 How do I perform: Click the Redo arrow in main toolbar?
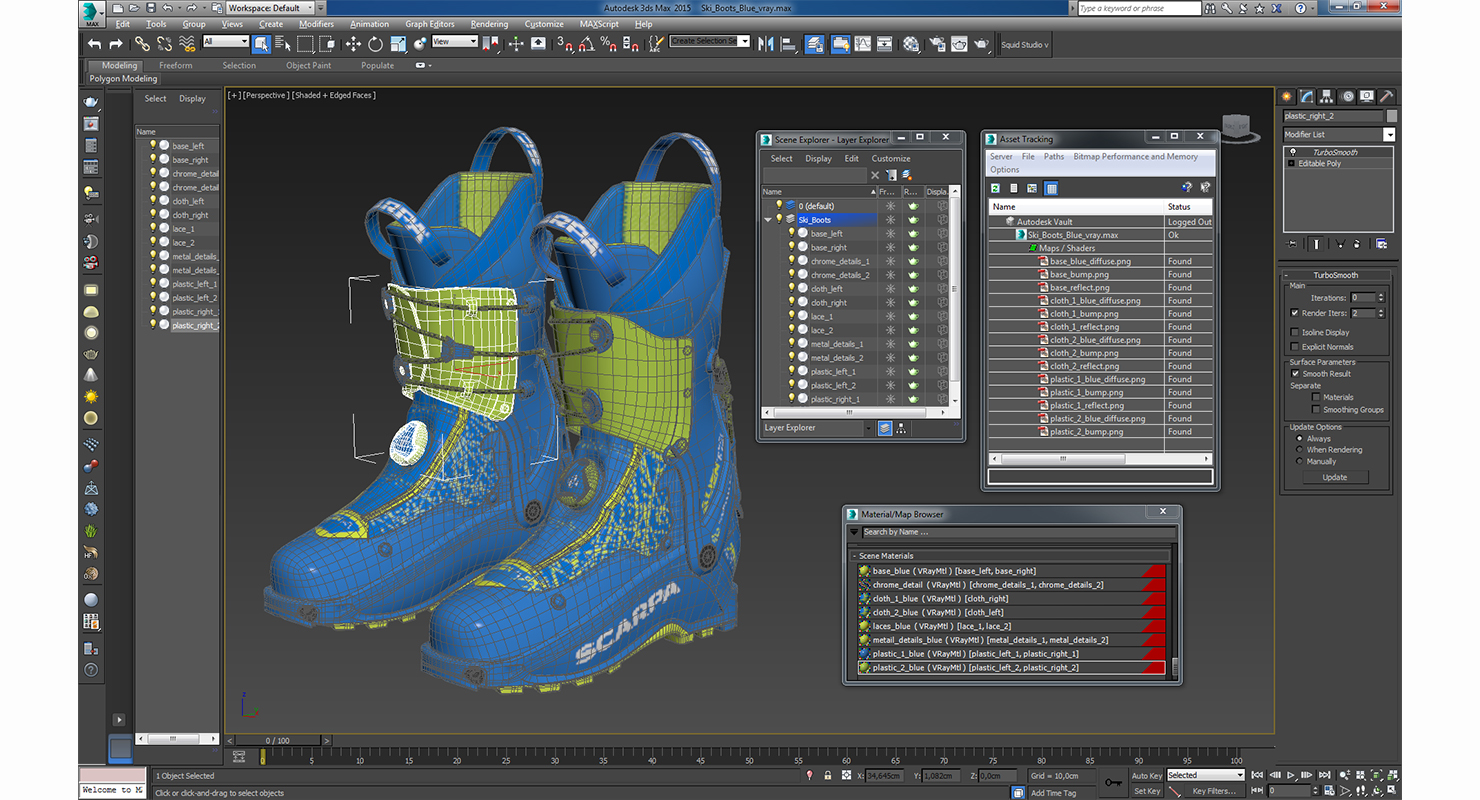[x=116, y=44]
